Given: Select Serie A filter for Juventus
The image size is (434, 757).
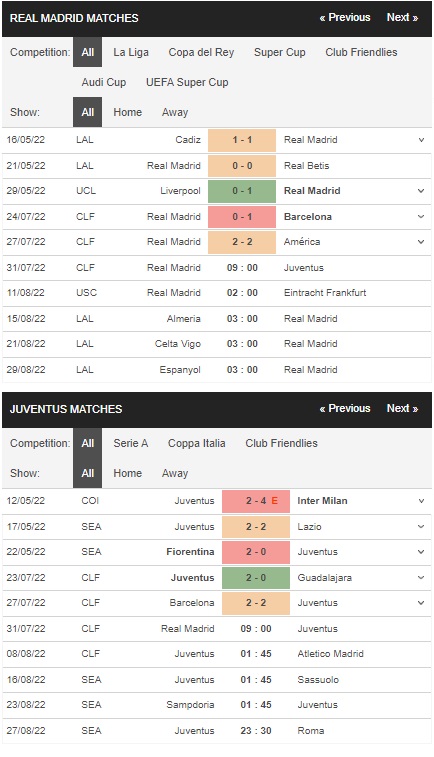Looking at the screenshot, I should pyautogui.click(x=130, y=443).
